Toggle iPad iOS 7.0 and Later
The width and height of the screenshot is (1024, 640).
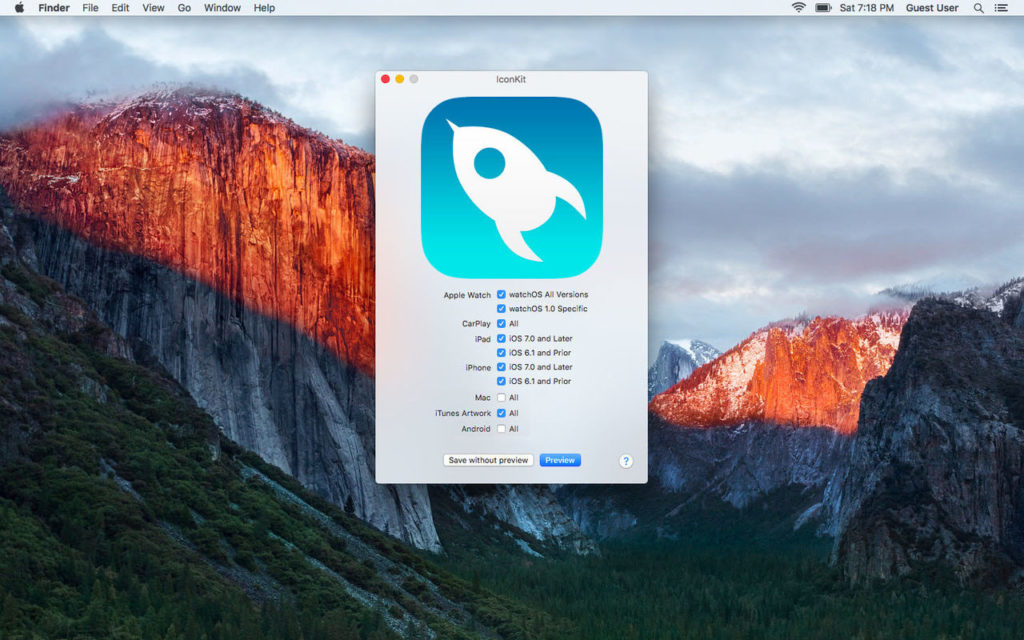coord(502,339)
